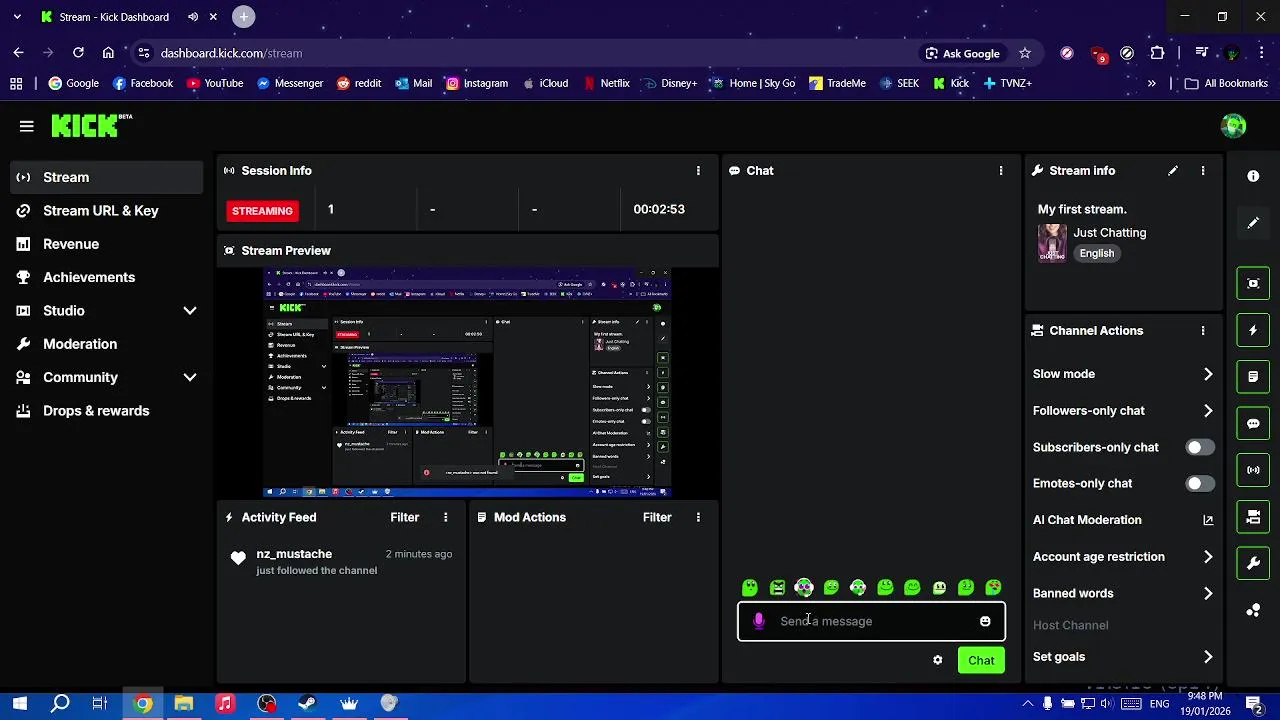Open Stream URL & Key page
1280x720 pixels.
[x=106, y=211]
